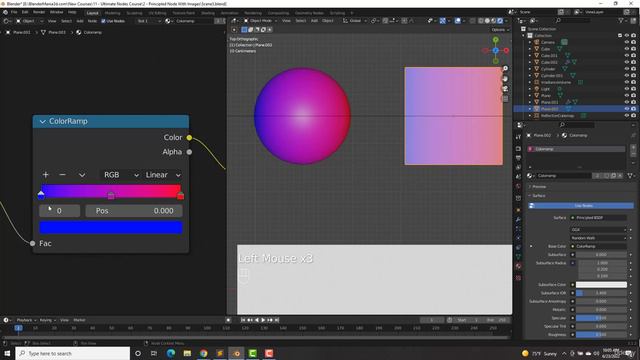Open the RGB color mode dropdown
The width and height of the screenshot is (640, 360).
[121, 175]
